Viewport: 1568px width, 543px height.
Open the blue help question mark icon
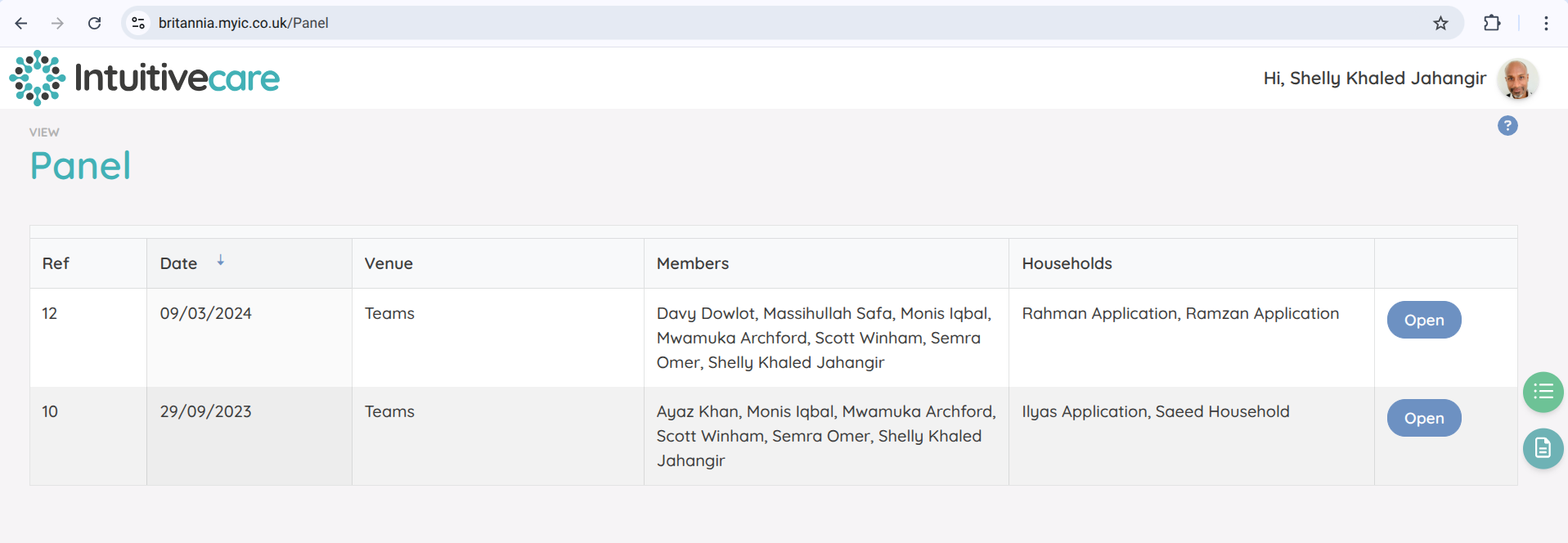click(1507, 126)
